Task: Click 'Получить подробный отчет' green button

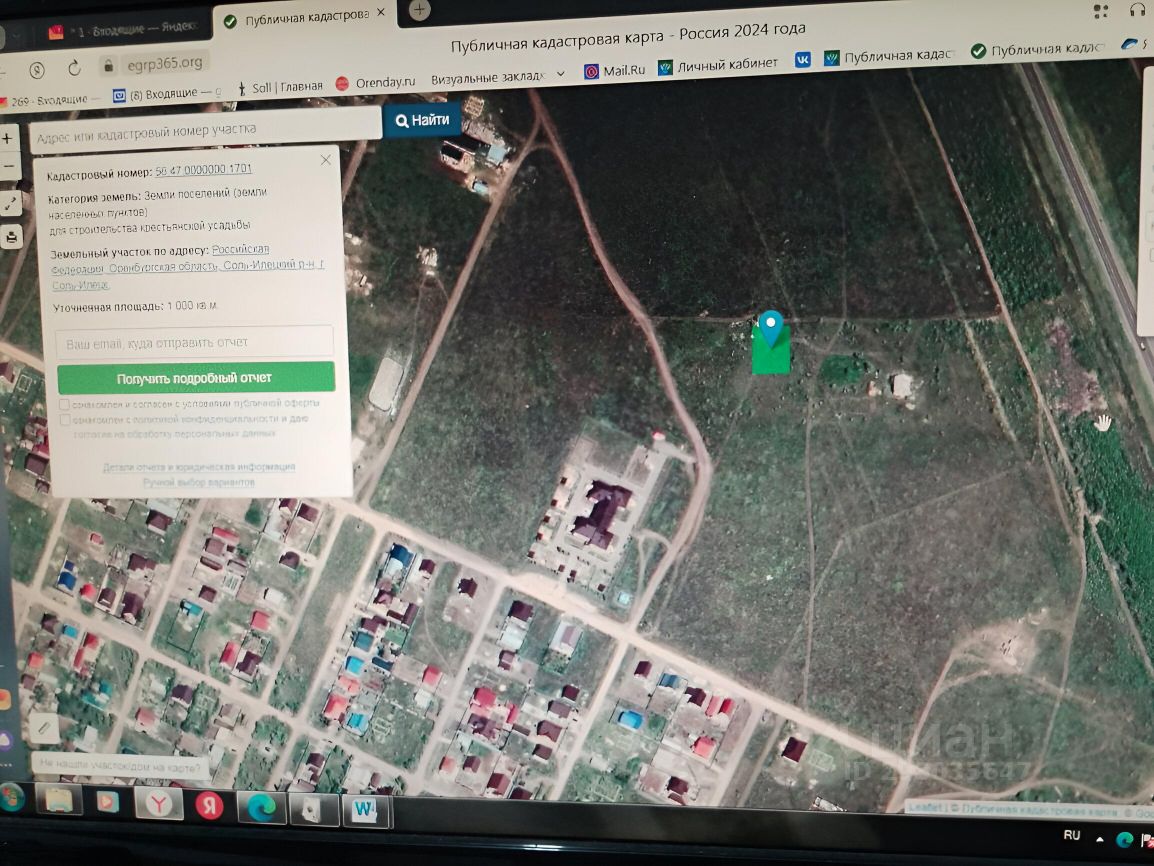Action: [196, 377]
